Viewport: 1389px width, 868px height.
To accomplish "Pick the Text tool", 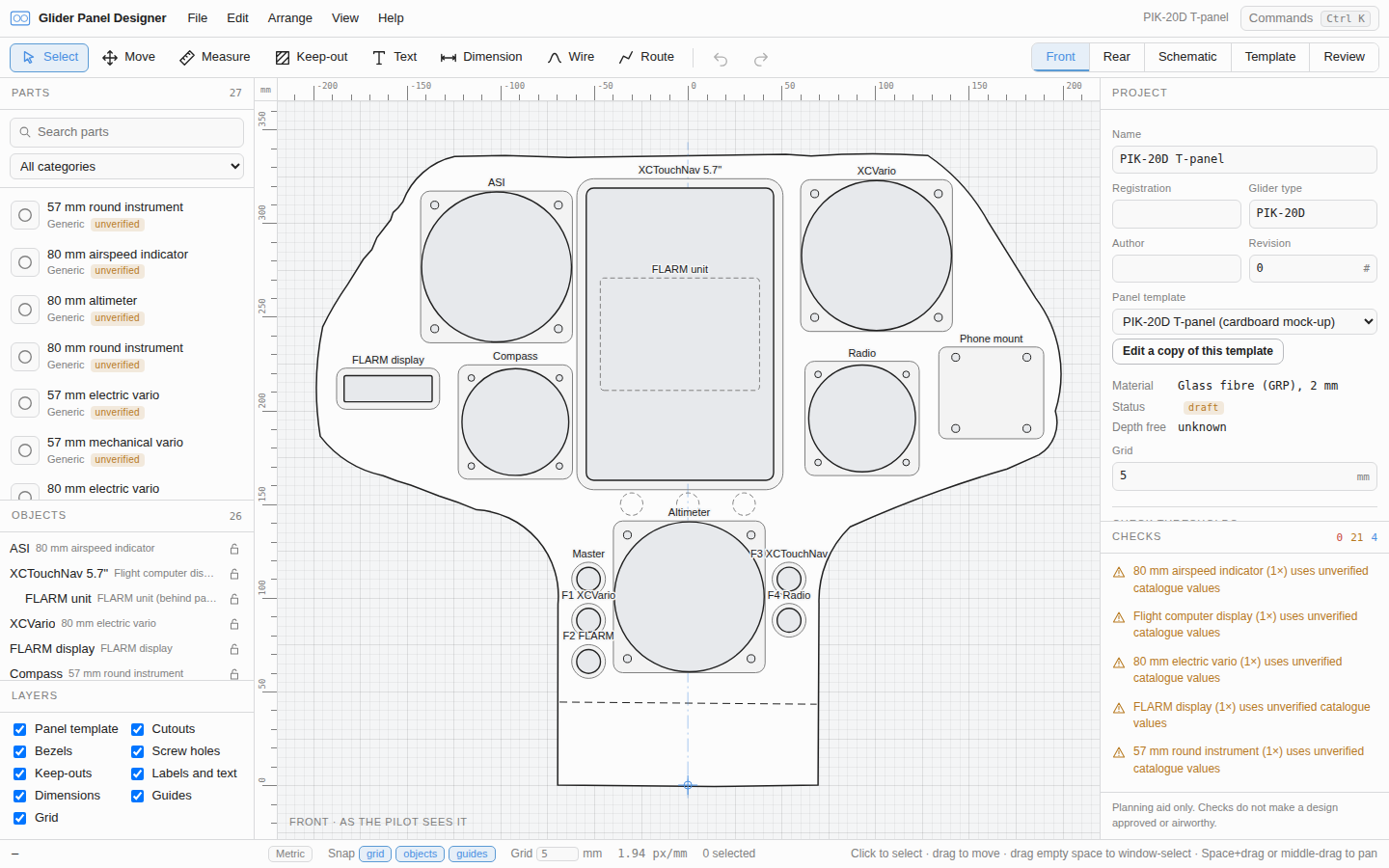I will coord(395,58).
